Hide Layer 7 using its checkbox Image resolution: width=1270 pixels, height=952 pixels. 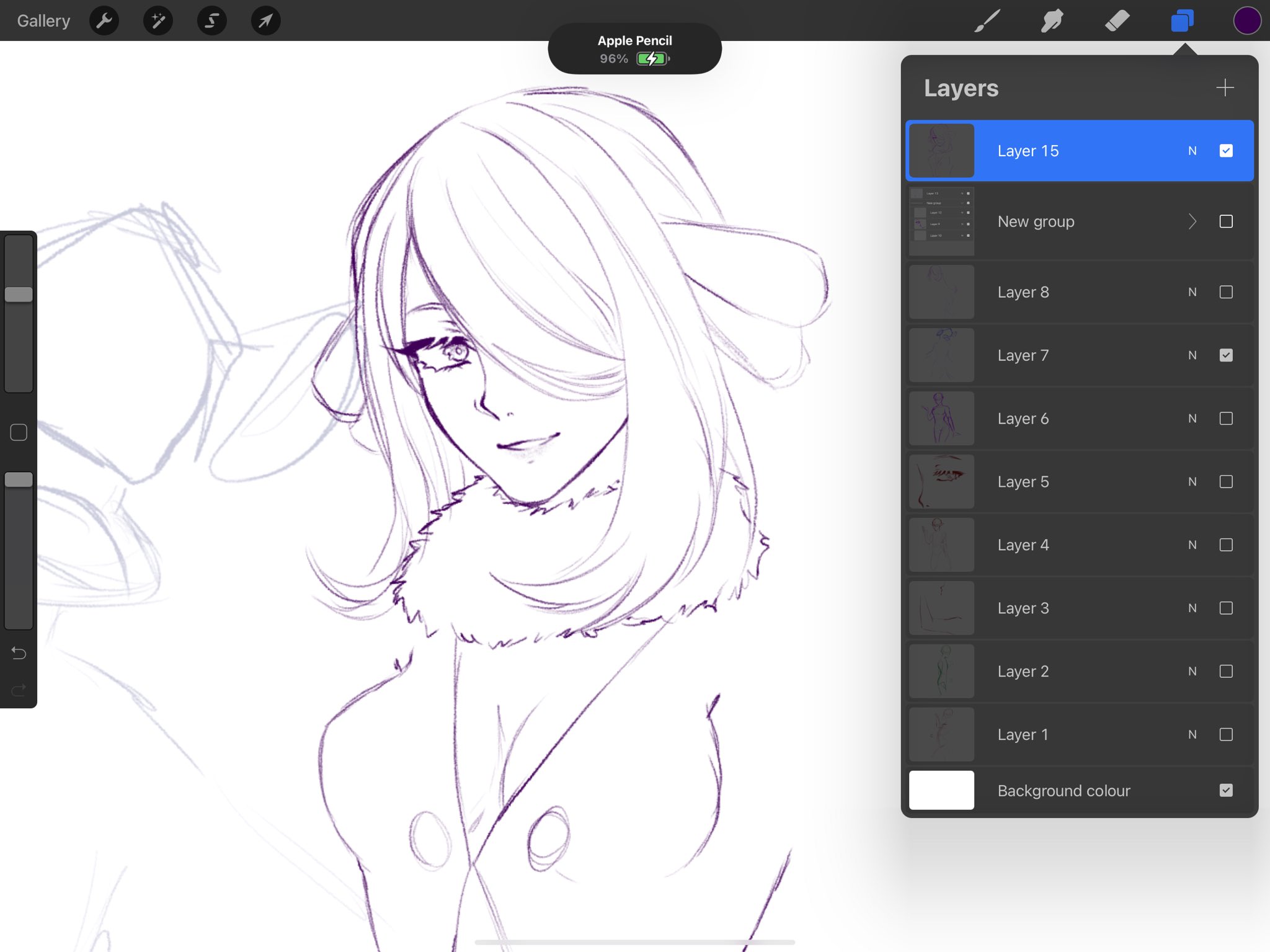[x=1225, y=355]
